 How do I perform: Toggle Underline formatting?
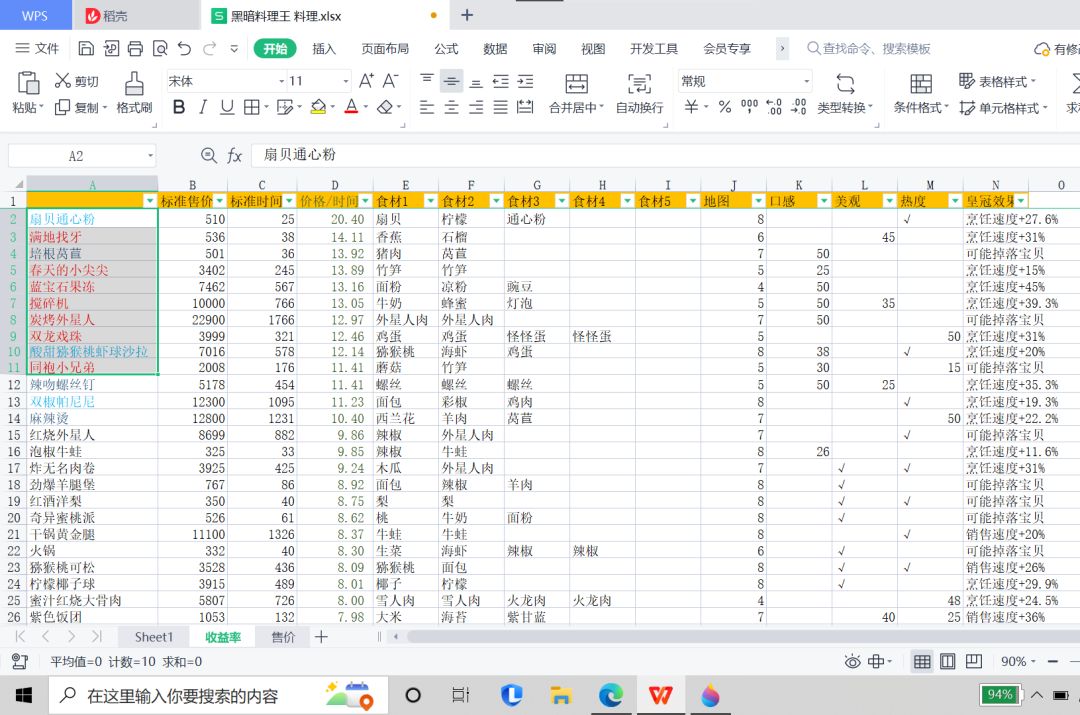click(x=227, y=107)
